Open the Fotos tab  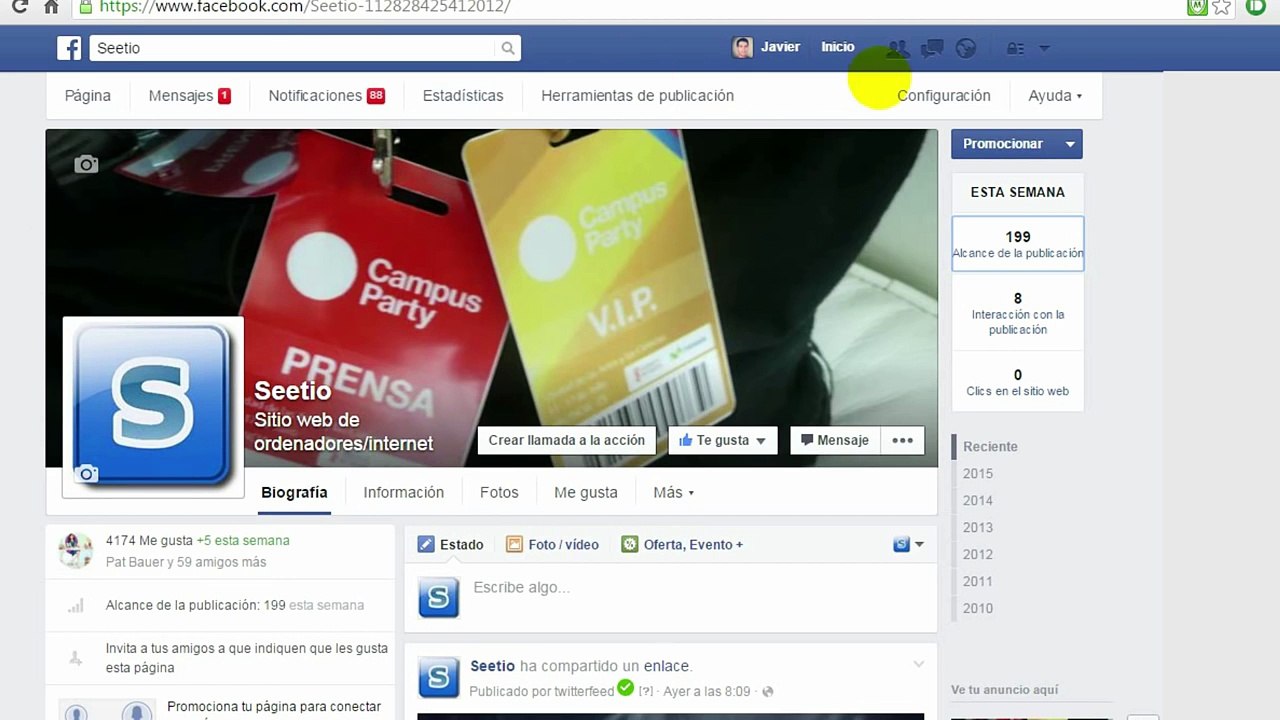499,492
